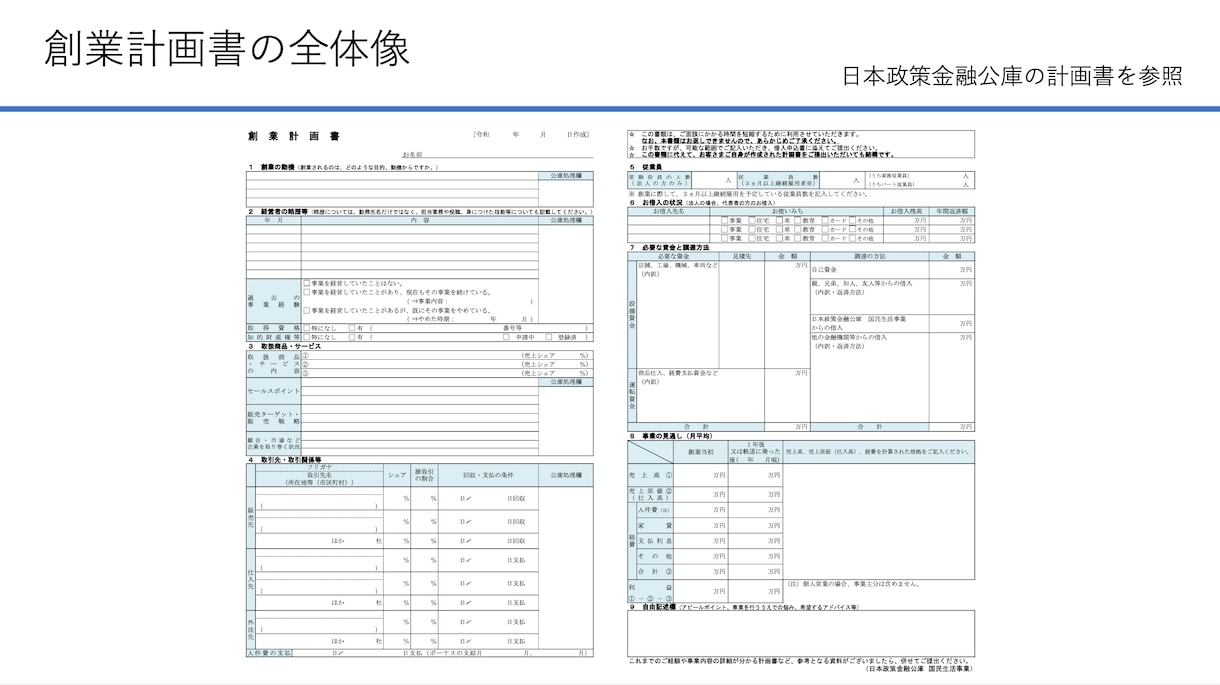The height and width of the screenshot is (685, 1220).
Task: Click the '販売先' side label
Action: [251, 517]
